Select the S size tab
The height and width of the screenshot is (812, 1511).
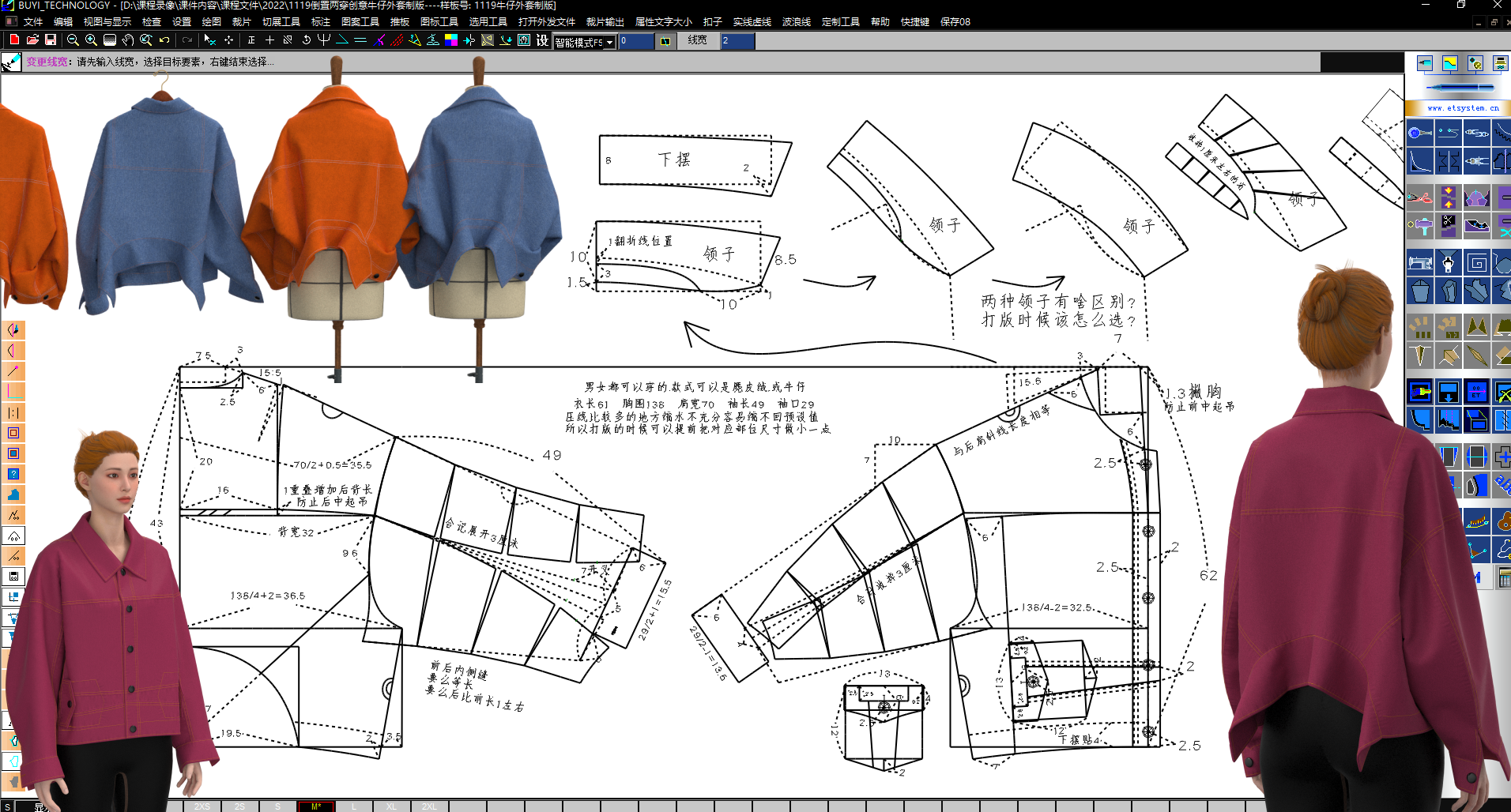(x=277, y=806)
